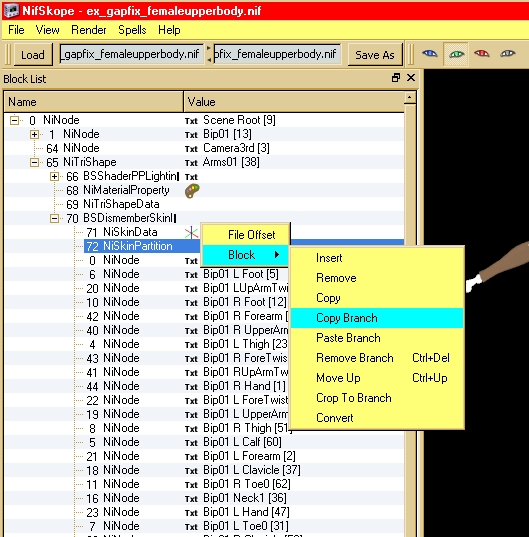Select Paste Branch in the Block submenu

point(377,338)
